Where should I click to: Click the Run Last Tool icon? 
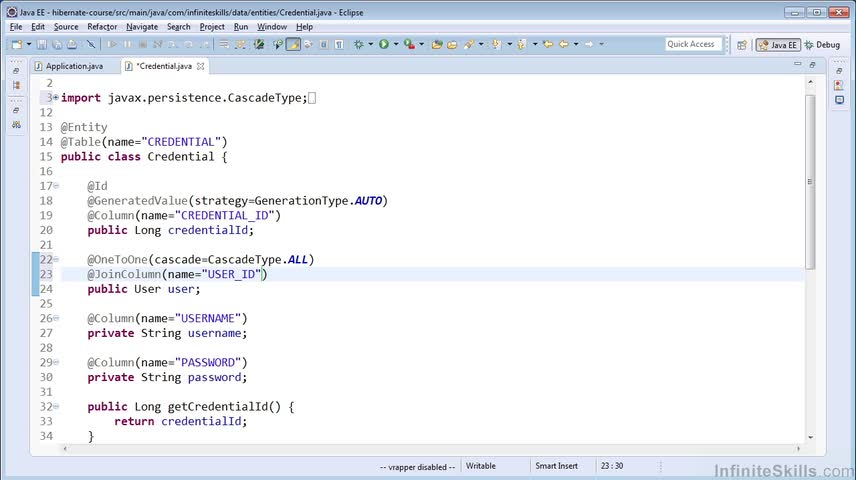[x=409, y=44]
